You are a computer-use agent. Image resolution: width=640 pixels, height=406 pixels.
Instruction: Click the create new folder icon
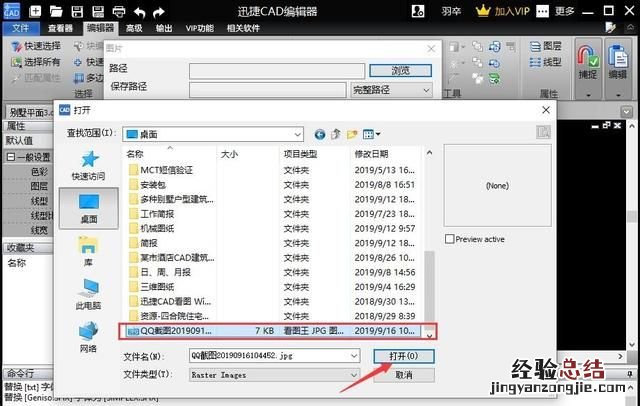click(352, 134)
